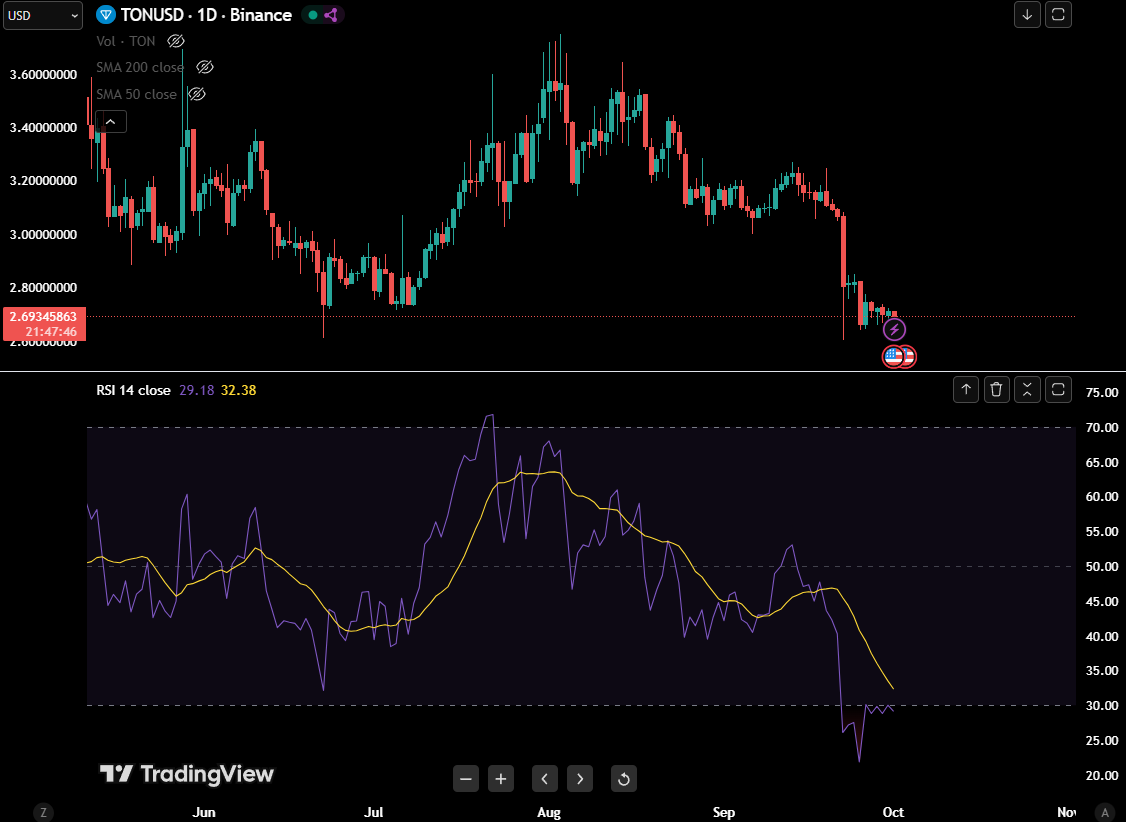Zoom out the chart with minus button
Image resolution: width=1126 pixels, height=822 pixels.
click(x=466, y=778)
